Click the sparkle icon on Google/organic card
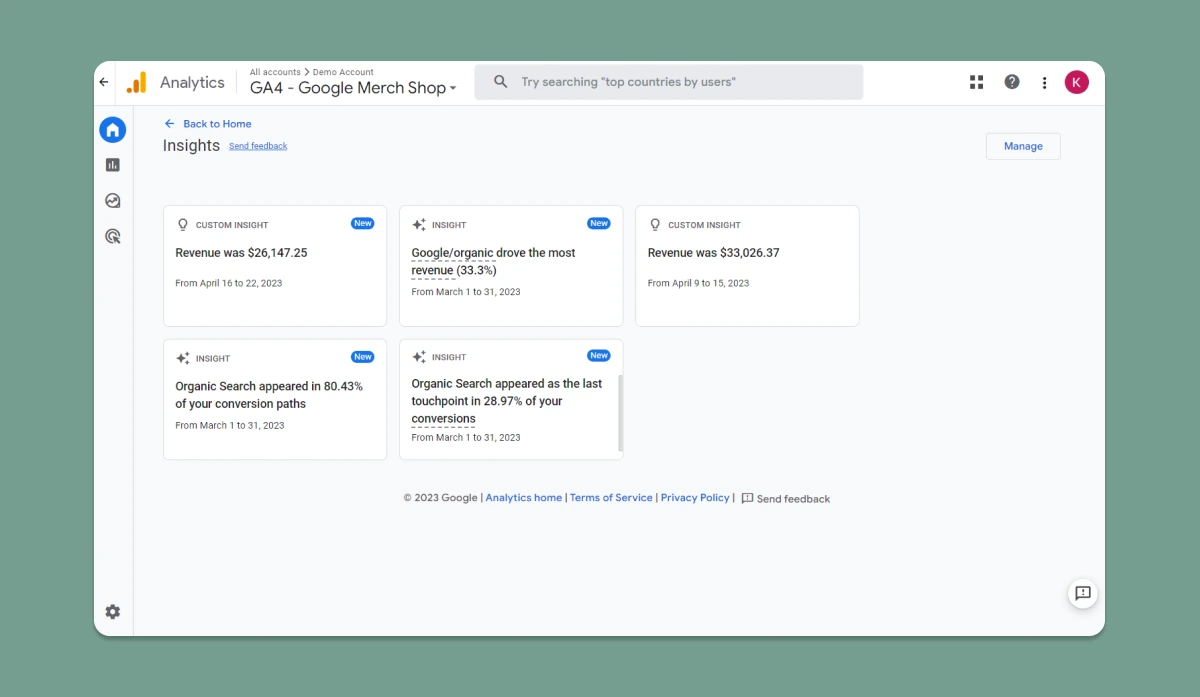Viewport: 1200px width, 697px height. pyautogui.click(x=419, y=225)
